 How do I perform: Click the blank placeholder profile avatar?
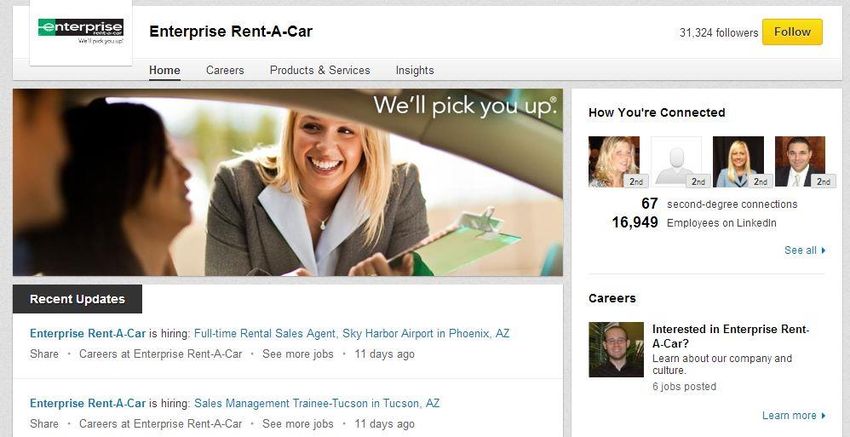click(x=676, y=162)
